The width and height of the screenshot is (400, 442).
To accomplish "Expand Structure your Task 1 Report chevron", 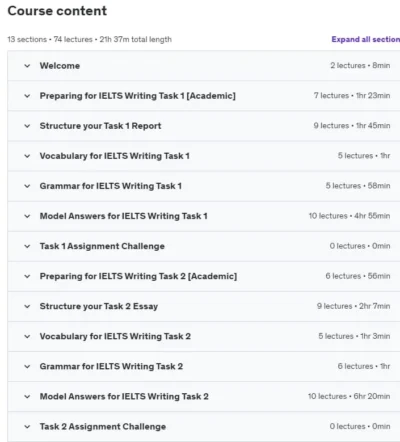I will tap(27, 126).
